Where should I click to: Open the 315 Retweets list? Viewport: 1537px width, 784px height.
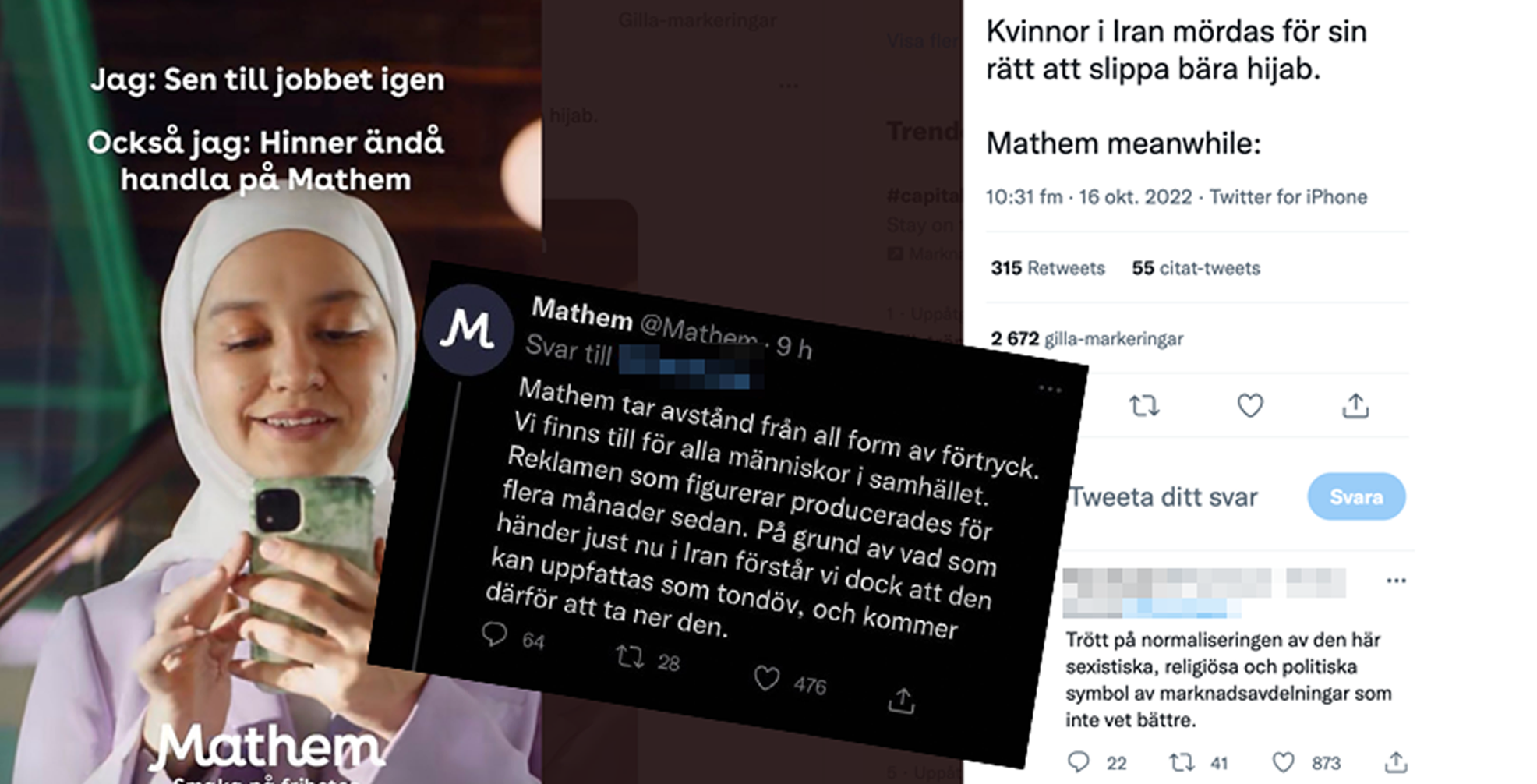coord(1048,268)
